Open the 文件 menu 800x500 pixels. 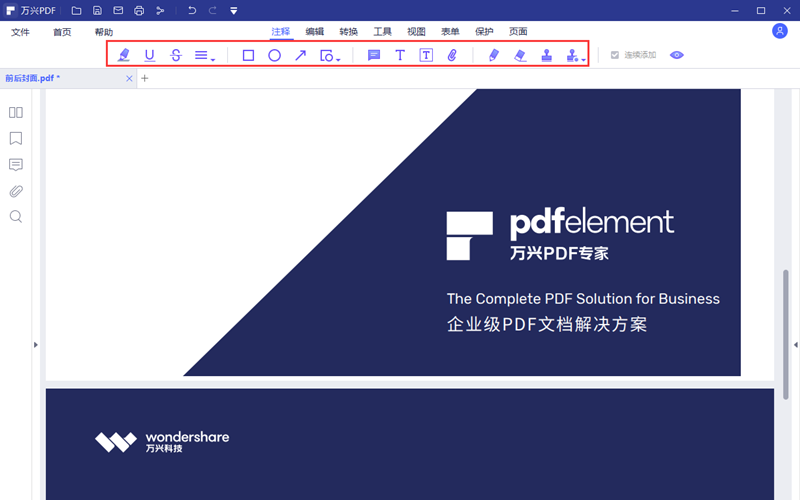click(21, 32)
